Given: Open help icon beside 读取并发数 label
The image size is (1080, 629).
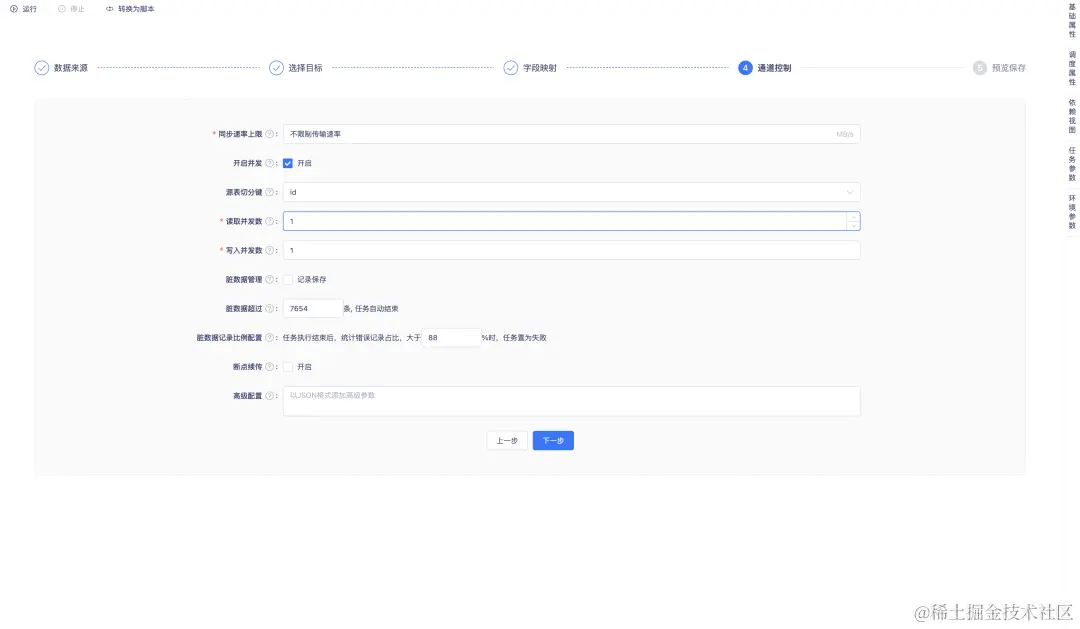Looking at the screenshot, I should [x=269, y=221].
